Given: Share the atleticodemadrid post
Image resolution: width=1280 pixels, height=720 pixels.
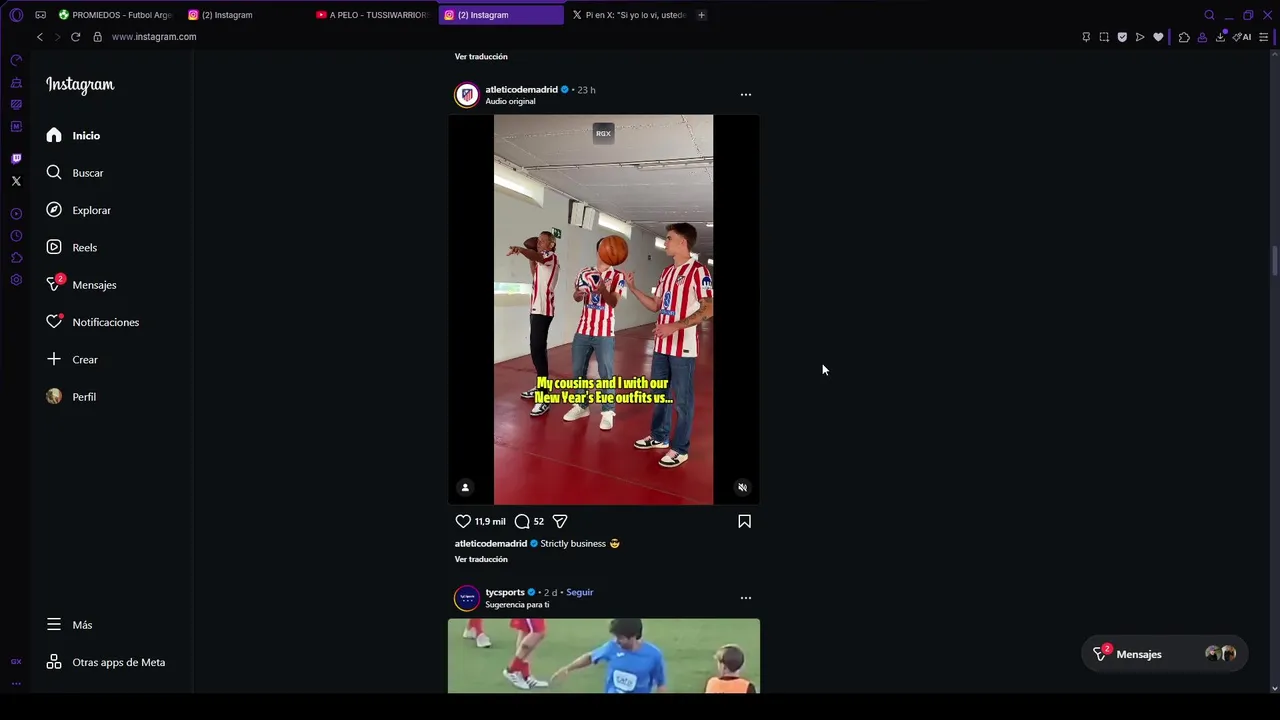Looking at the screenshot, I should tap(560, 521).
